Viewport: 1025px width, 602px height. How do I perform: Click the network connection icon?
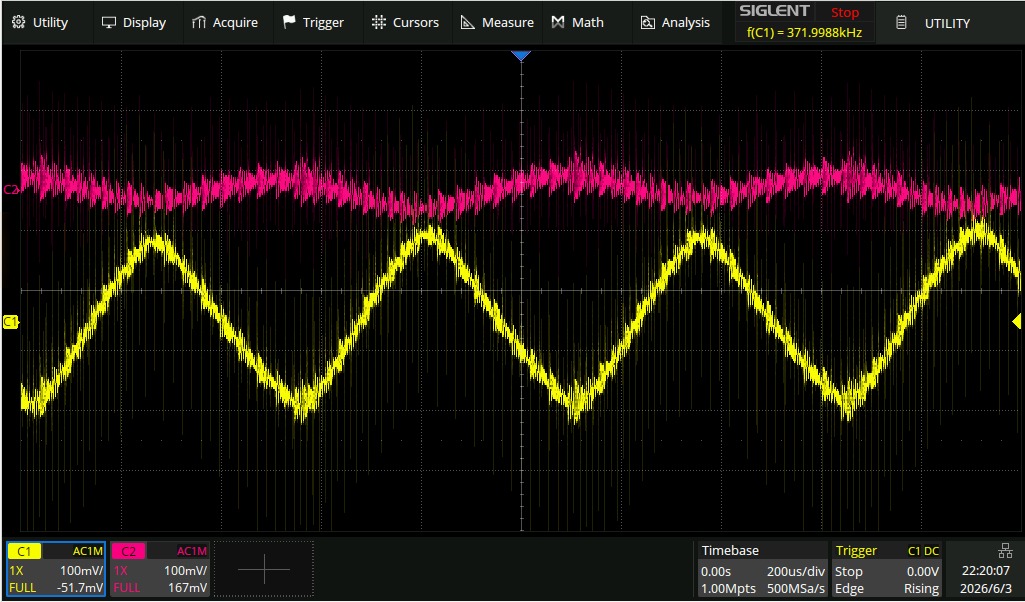[x=1005, y=550]
